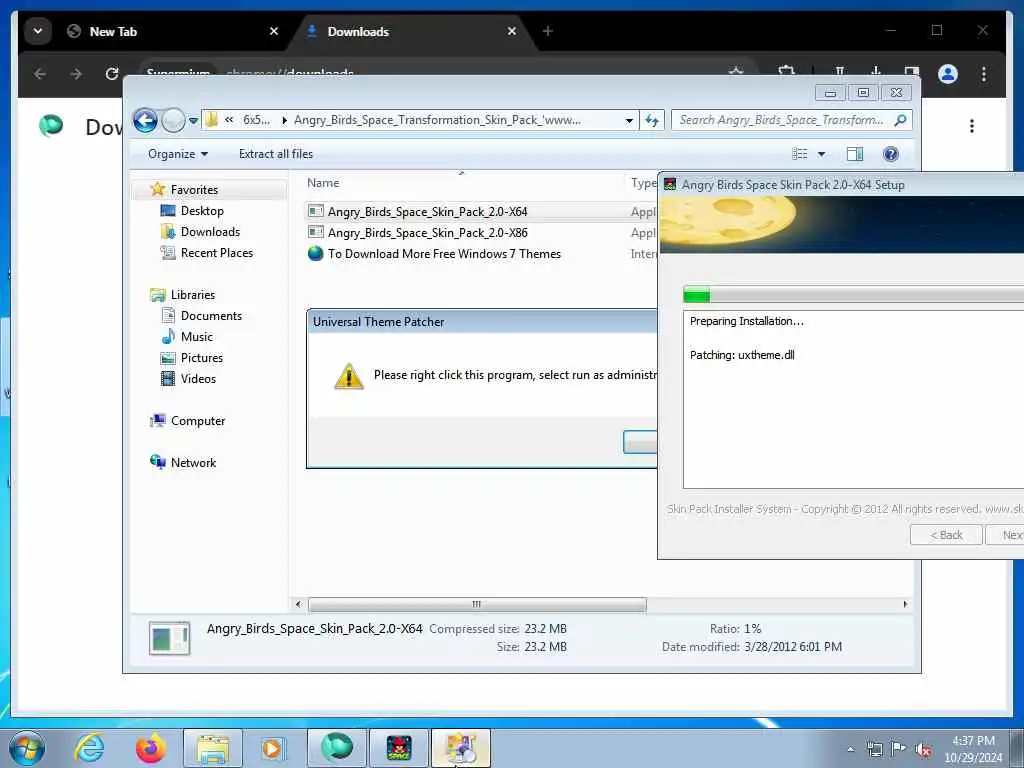Click the Explorer refresh button
Image resolution: width=1024 pixels, height=768 pixels.
652,120
